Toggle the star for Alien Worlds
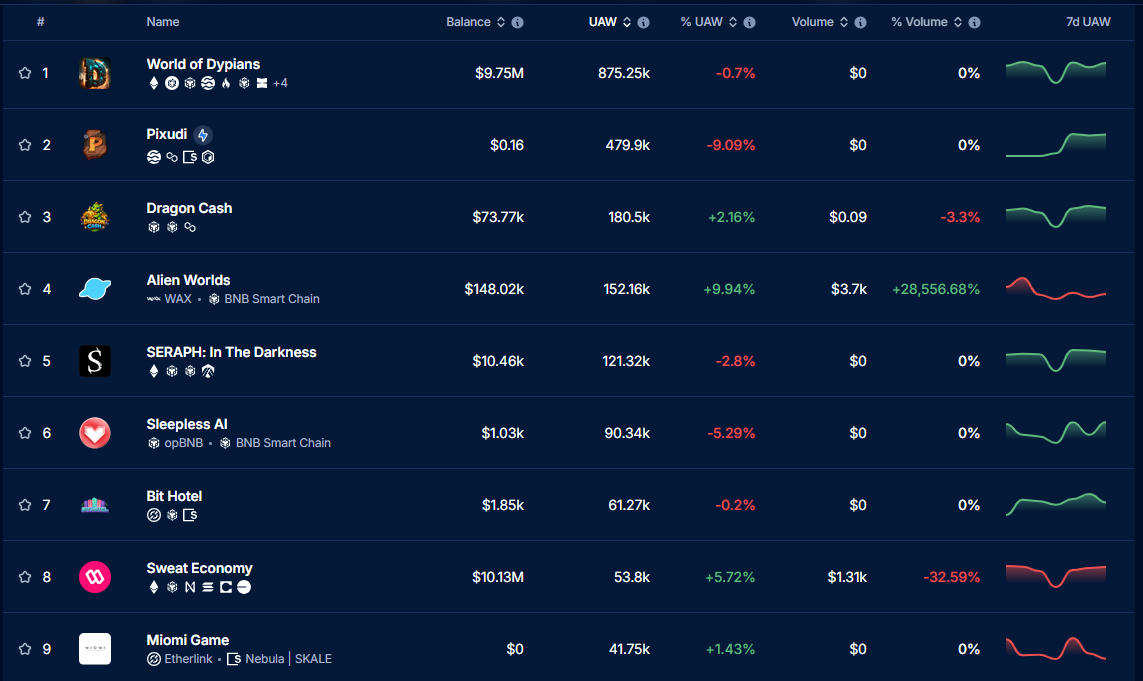Viewport: 1143px width, 681px height. click(x=25, y=289)
